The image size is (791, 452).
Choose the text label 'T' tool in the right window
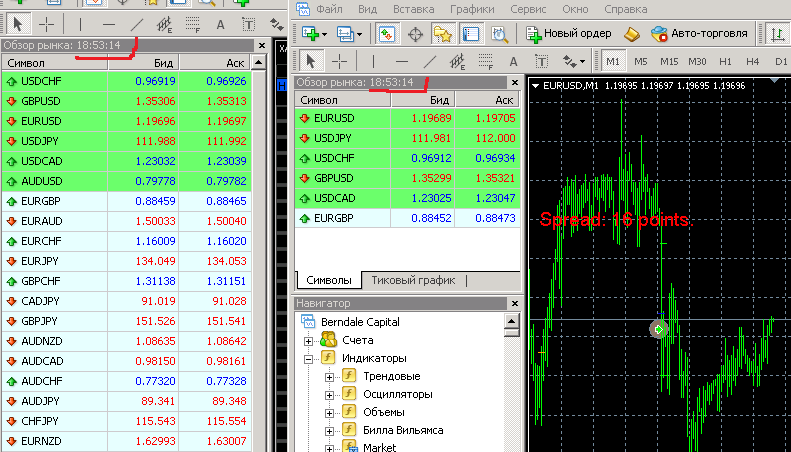tap(541, 62)
